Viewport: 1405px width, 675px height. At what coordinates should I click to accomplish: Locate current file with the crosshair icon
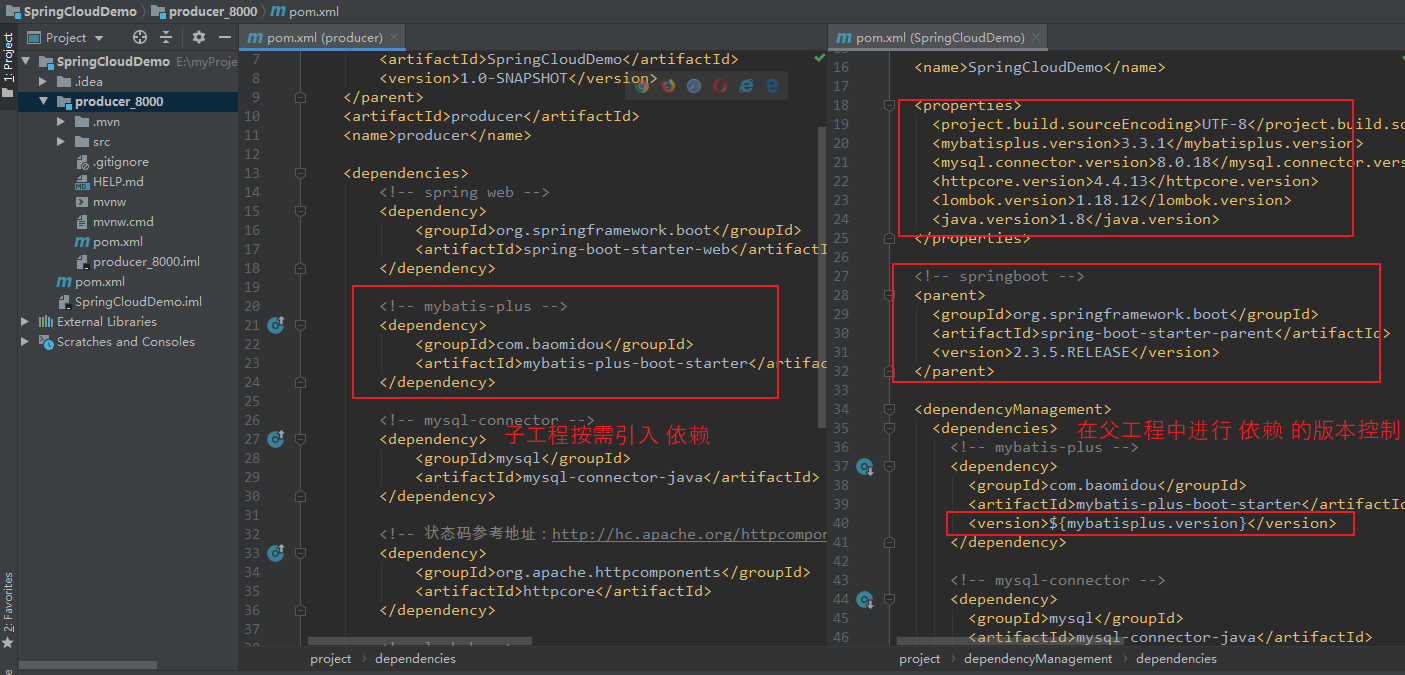pyautogui.click(x=140, y=37)
